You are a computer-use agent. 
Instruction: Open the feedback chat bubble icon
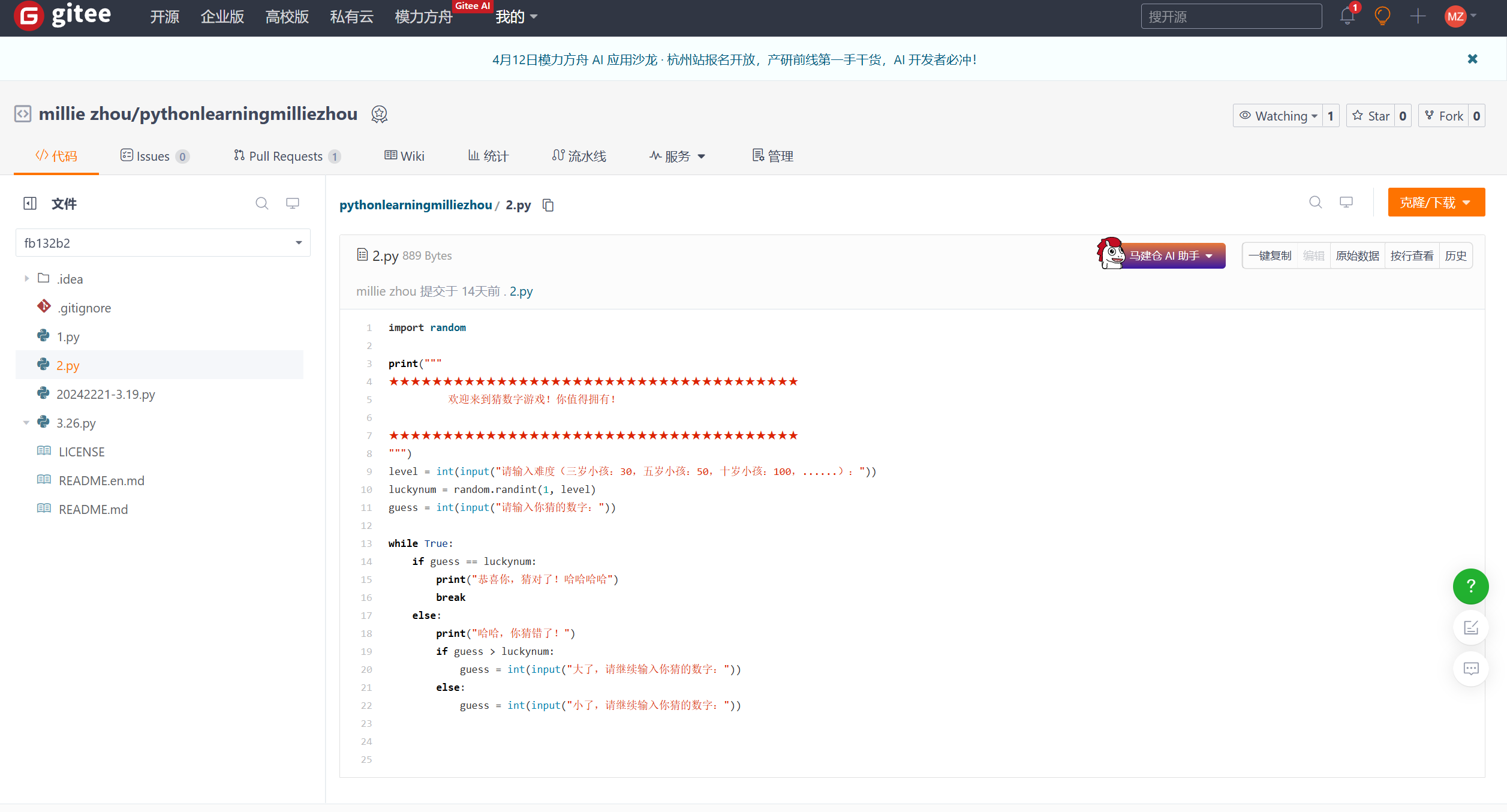[x=1470, y=669]
